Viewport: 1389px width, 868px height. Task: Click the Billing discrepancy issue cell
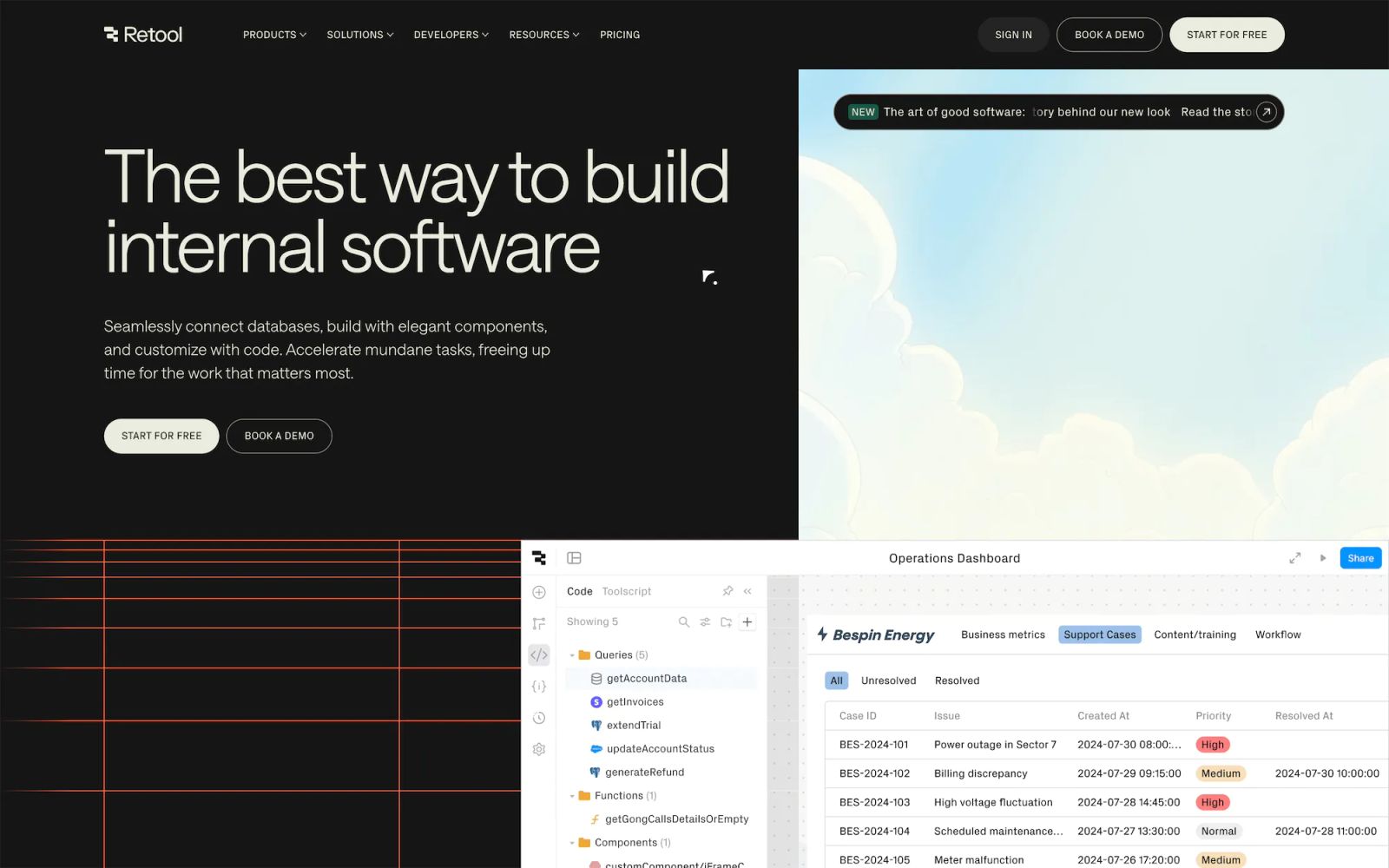click(980, 773)
